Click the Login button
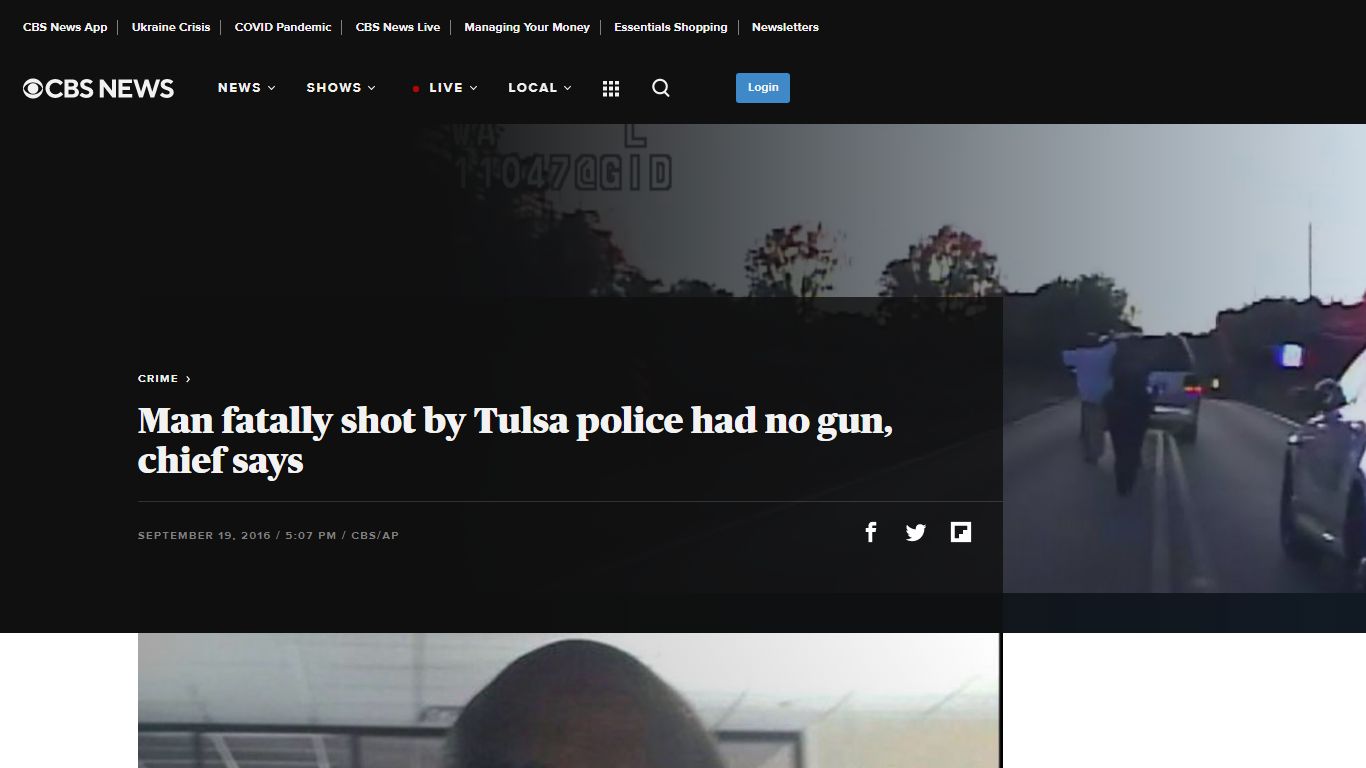 click(763, 88)
